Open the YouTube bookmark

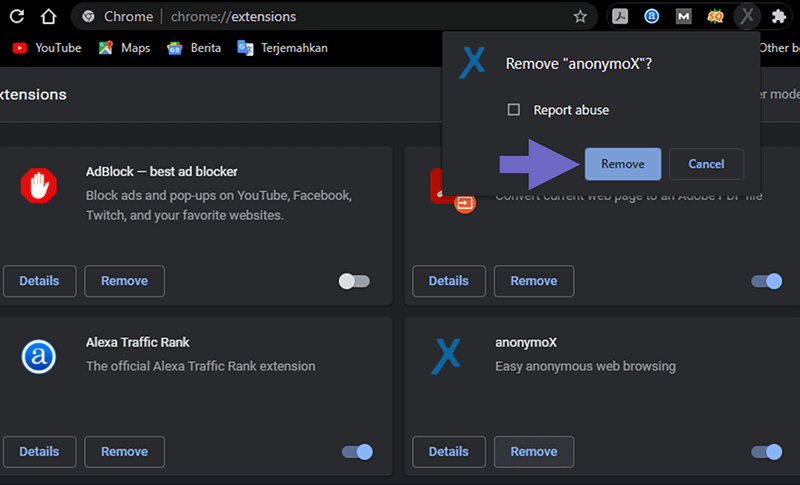click(x=47, y=48)
